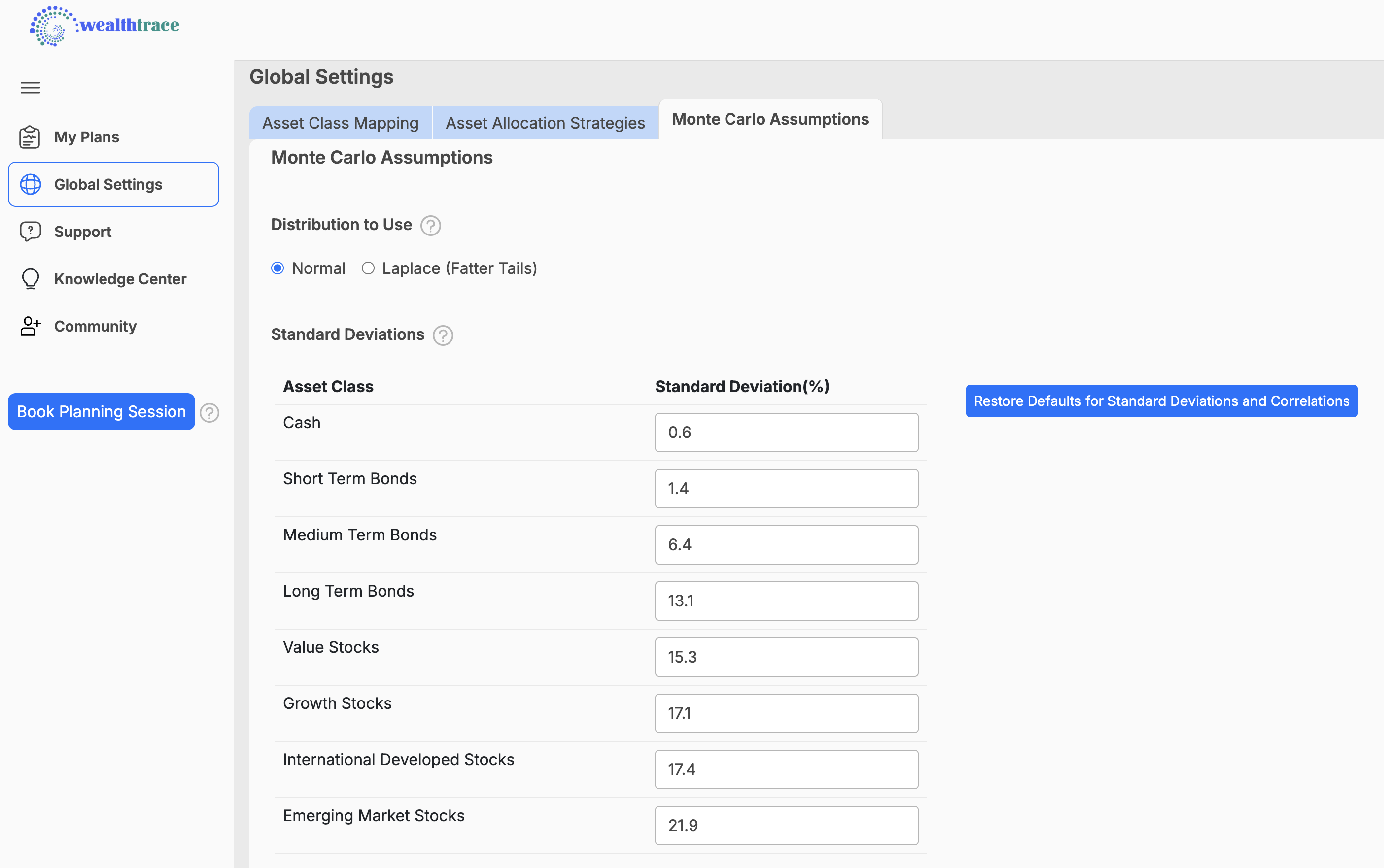Click the hamburger menu icon

point(31,87)
